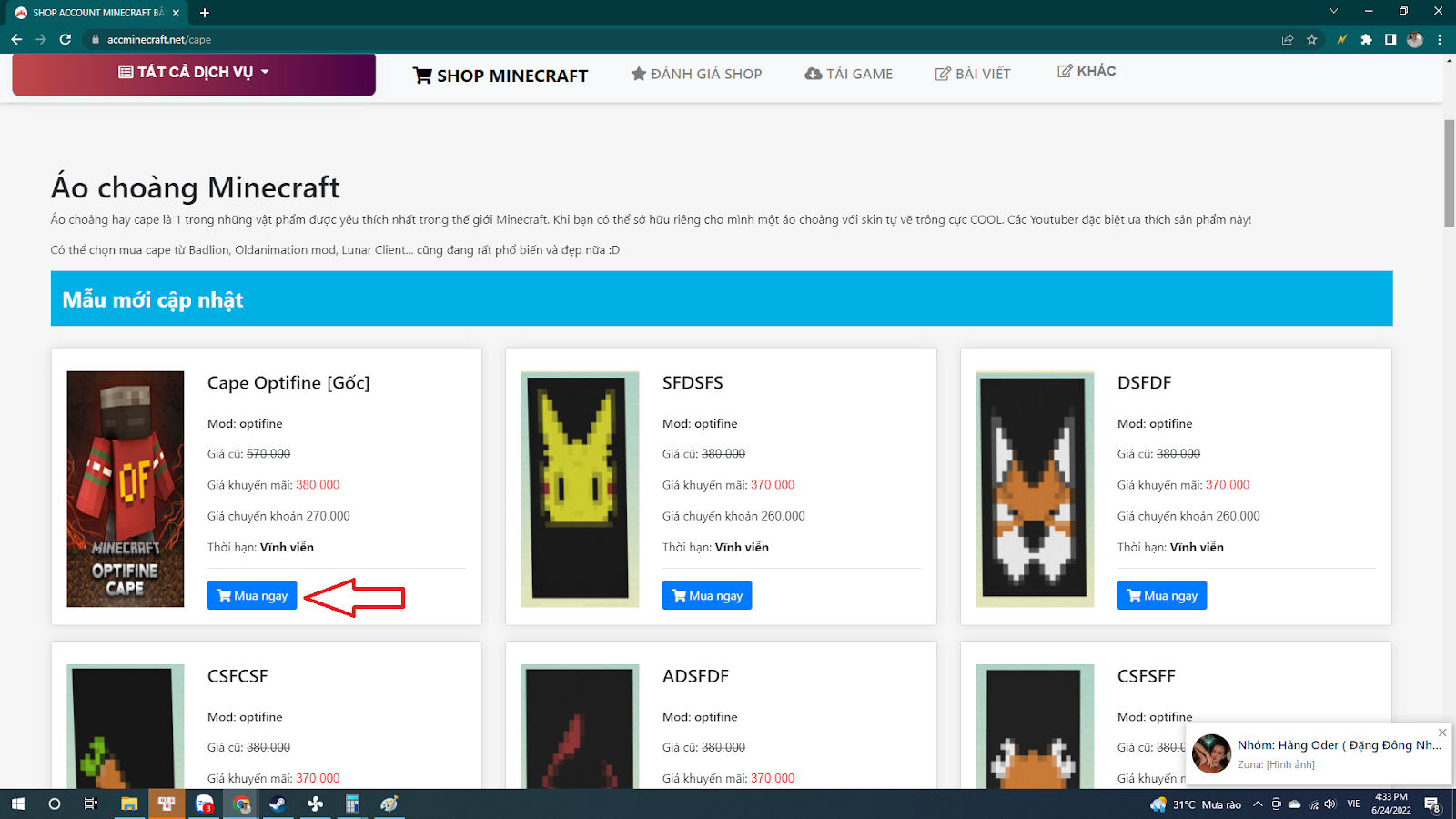Viewport: 1456px width, 819px height.
Task: Click the Mẫu mới cập nhật heading
Action: pos(153,299)
